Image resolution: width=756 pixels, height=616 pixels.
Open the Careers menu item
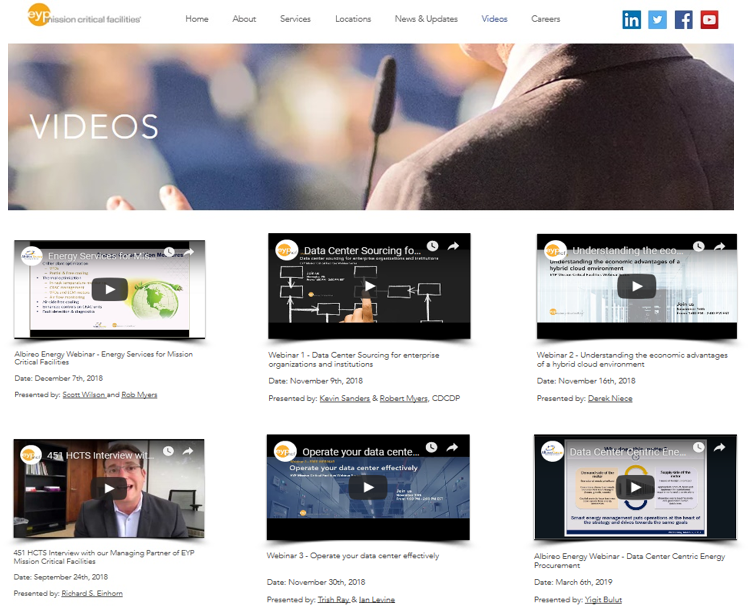pyautogui.click(x=545, y=19)
